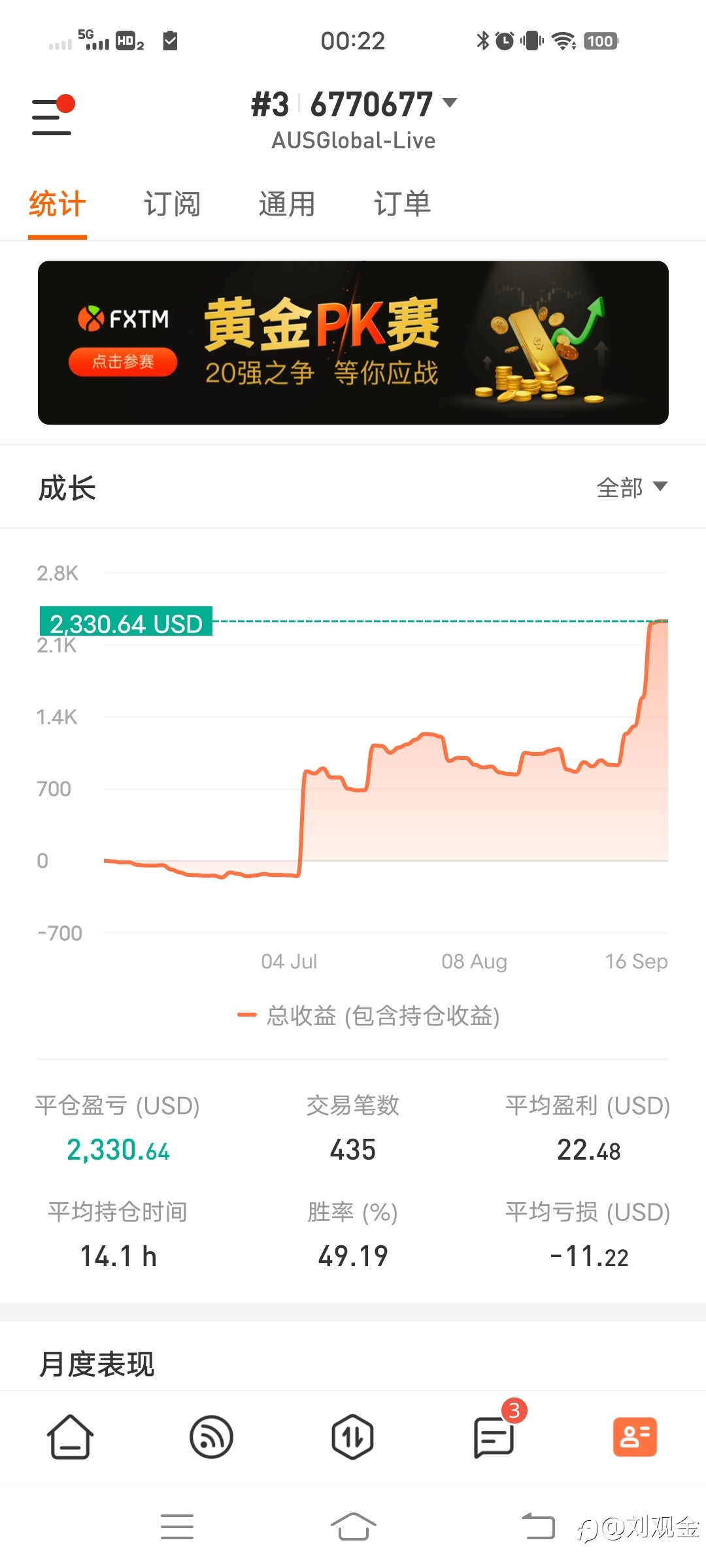Open the 黄金PK赛 FXTM banner
This screenshot has height=1568, width=706.
(353, 342)
